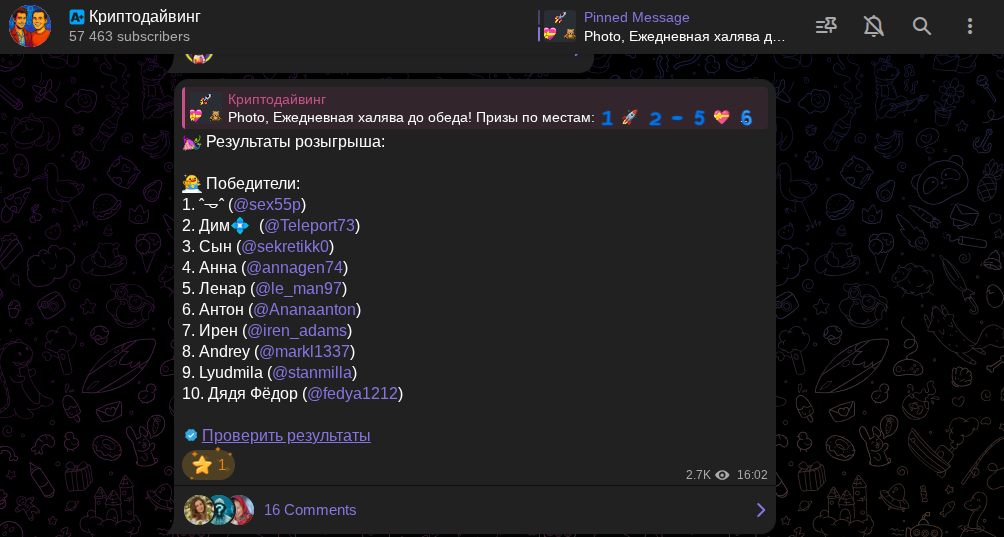The height and width of the screenshot is (537, 1004).
Task: Open search in this channel
Action: 921,26
